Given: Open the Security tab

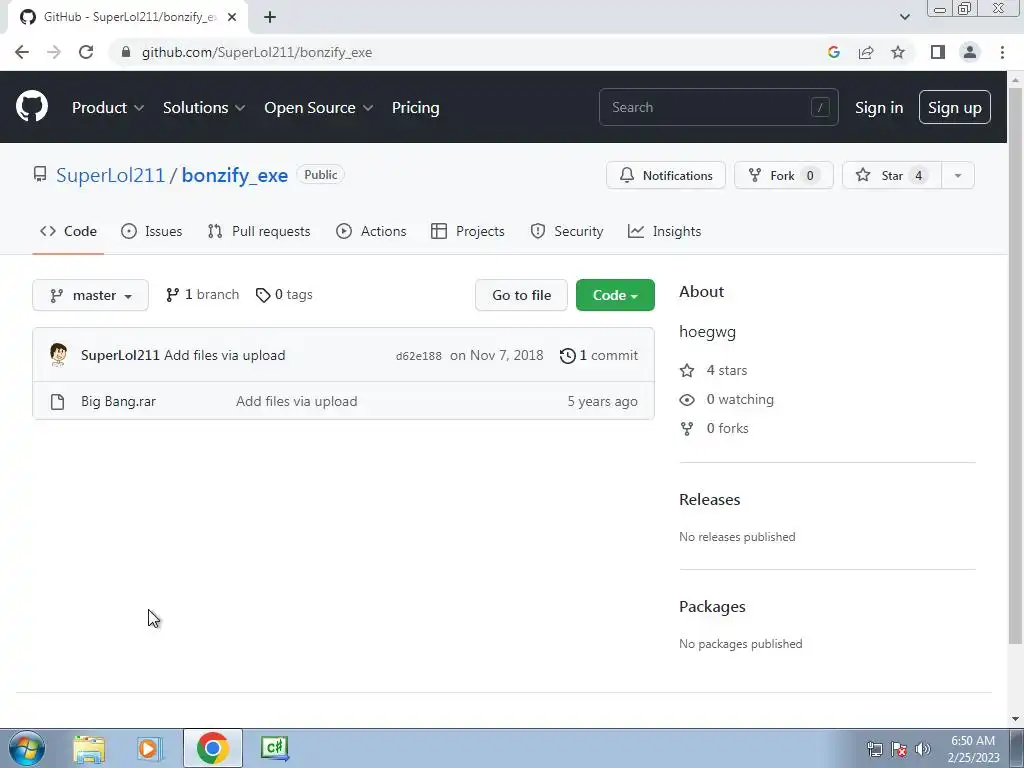Looking at the screenshot, I should tap(567, 231).
